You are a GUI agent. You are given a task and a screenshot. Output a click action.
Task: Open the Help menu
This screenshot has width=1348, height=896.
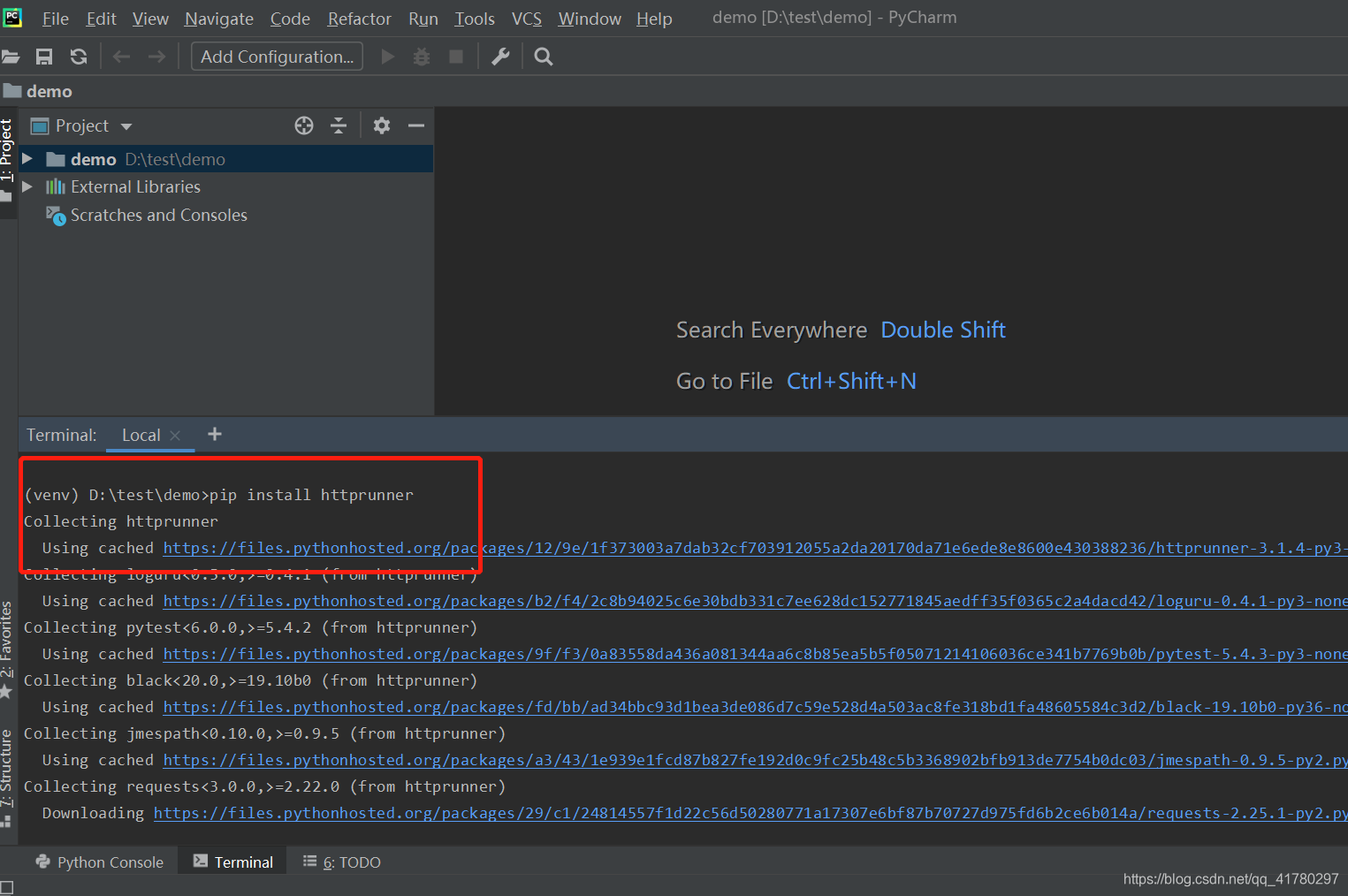(654, 19)
